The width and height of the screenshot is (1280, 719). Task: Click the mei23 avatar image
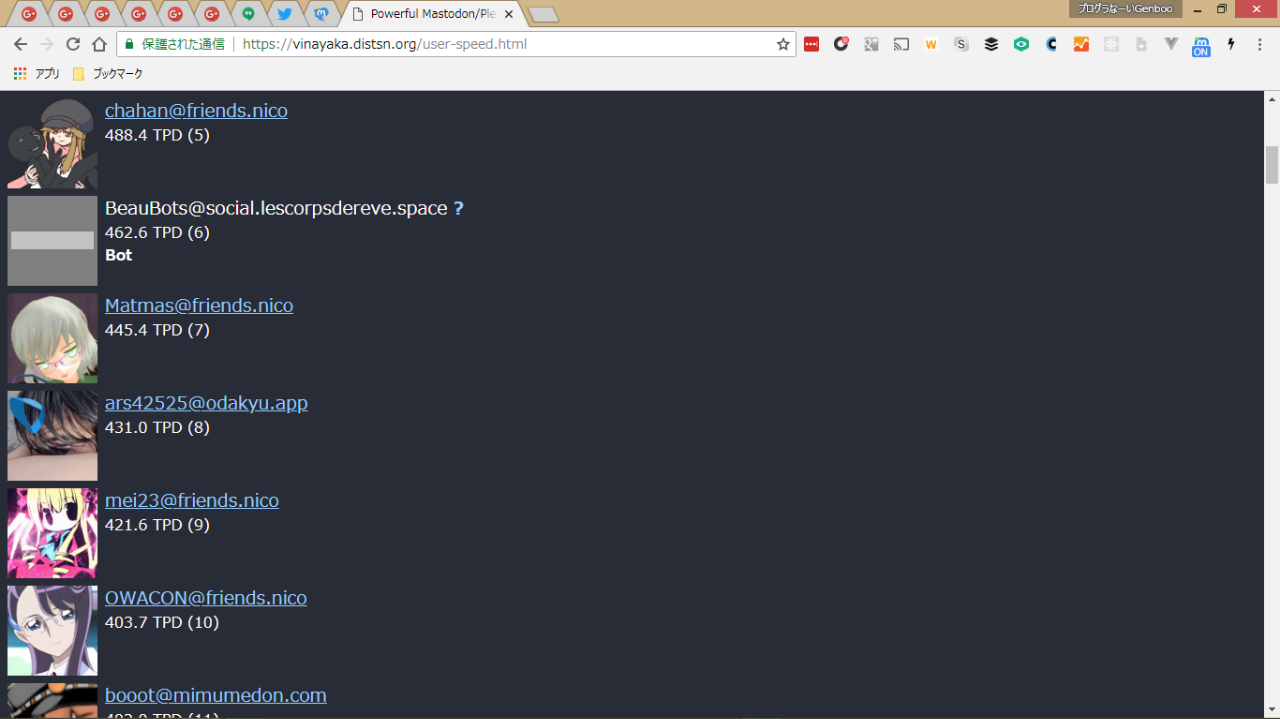pos(52,533)
